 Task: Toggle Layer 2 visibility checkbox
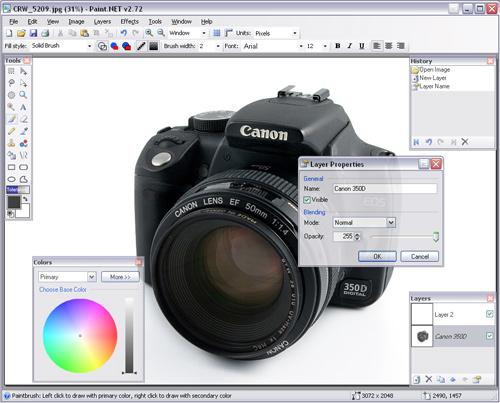(489, 314)
